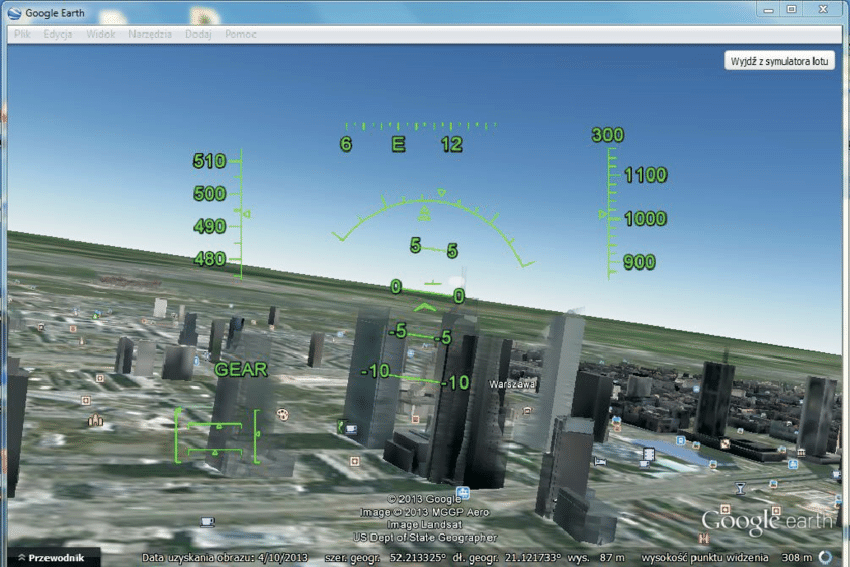Screen dimensions: 850x567
Task: Click the green GEAR indicator on HUD
Action: [241, 369]
